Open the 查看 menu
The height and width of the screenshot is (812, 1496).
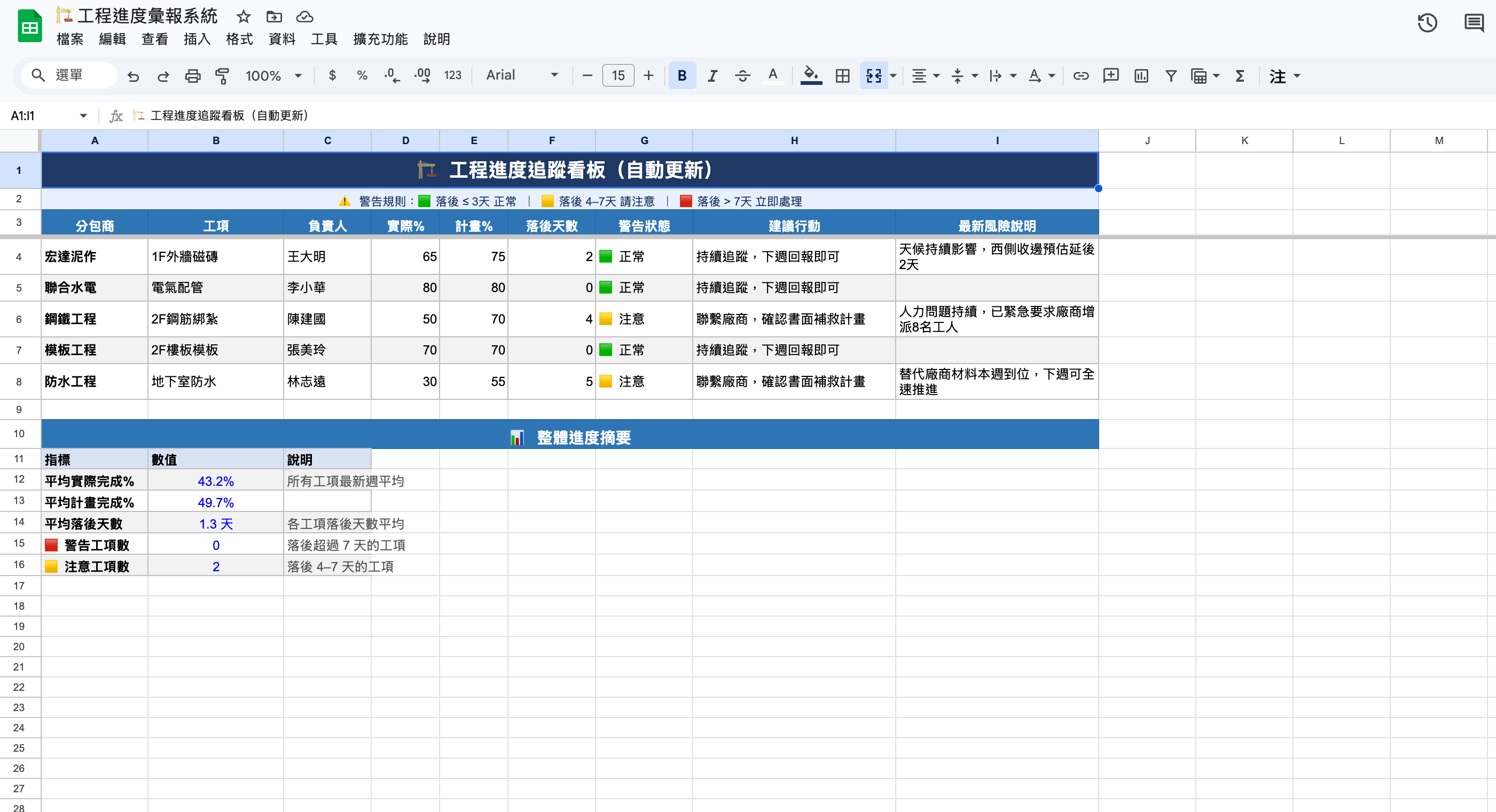(x=155, y=39)
